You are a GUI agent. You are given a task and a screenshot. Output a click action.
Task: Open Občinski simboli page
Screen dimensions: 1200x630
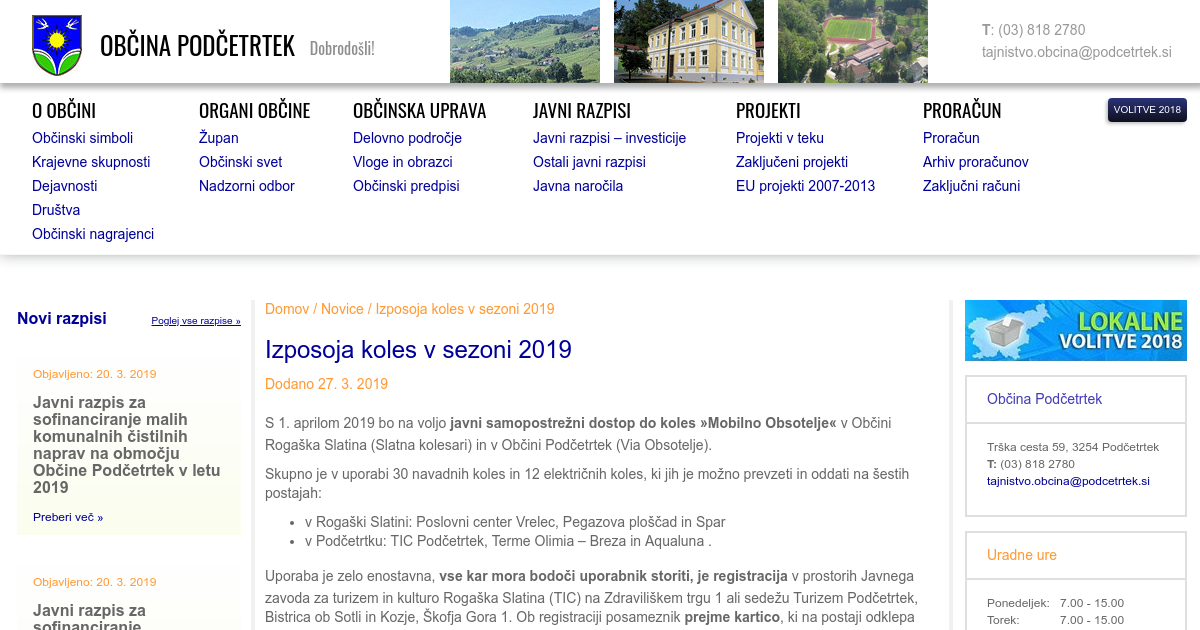tap(82, 138)
